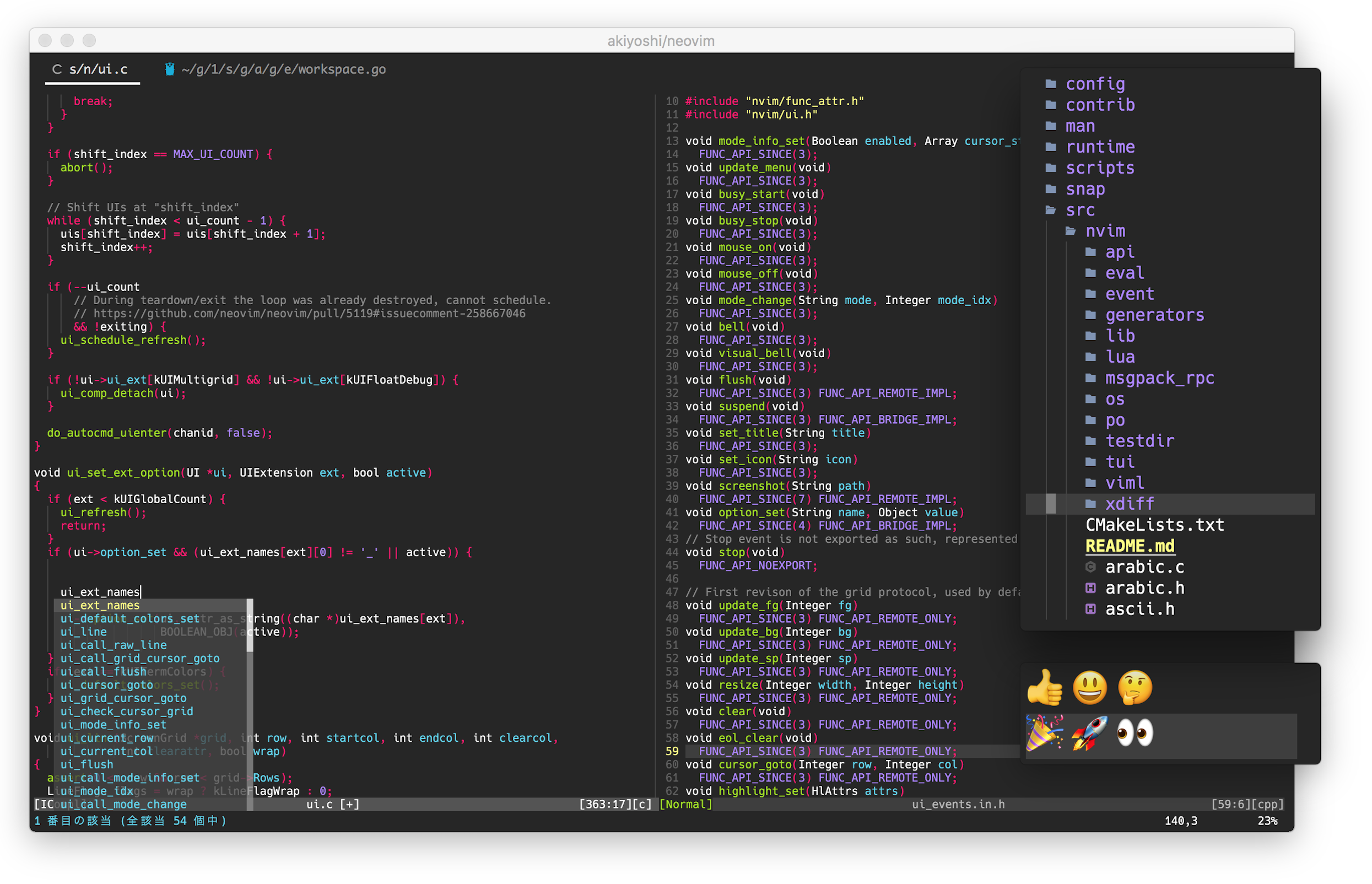Pick the party popper emoji
Screen dimensions: 1372x884
point(1045,733)
